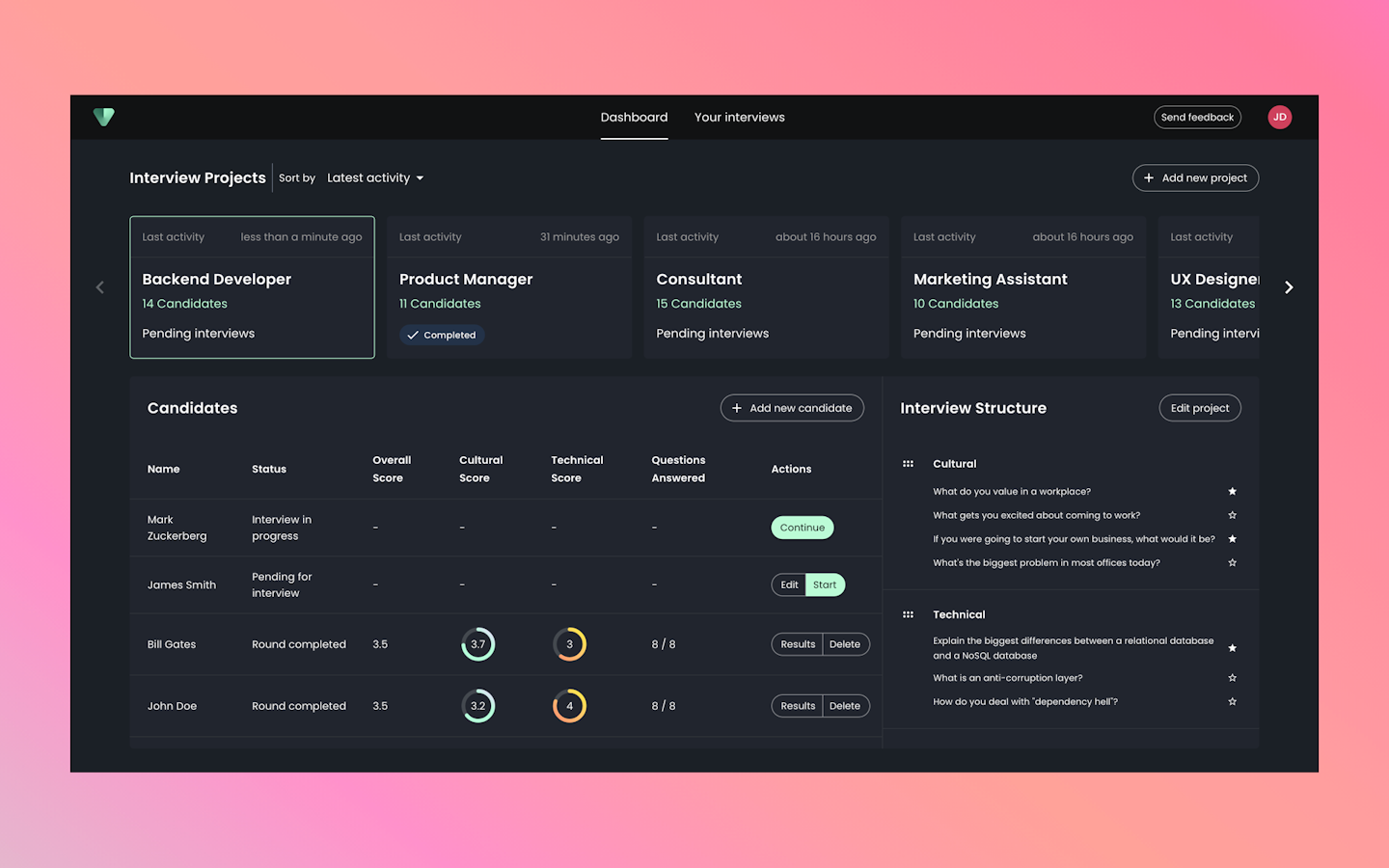Select the Dashboard tab
1389x868 pixels.
click(634, 118)
